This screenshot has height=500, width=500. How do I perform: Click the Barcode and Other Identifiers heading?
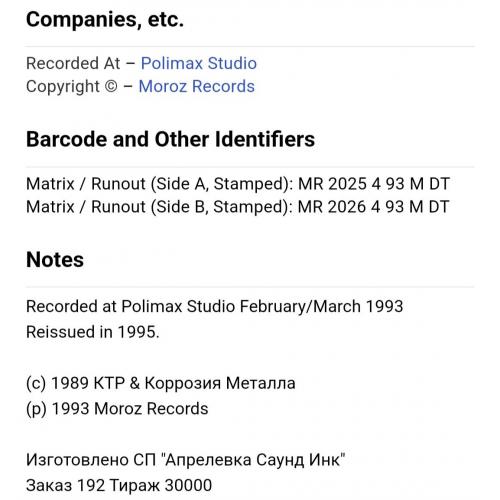click(x=170, y=139)
